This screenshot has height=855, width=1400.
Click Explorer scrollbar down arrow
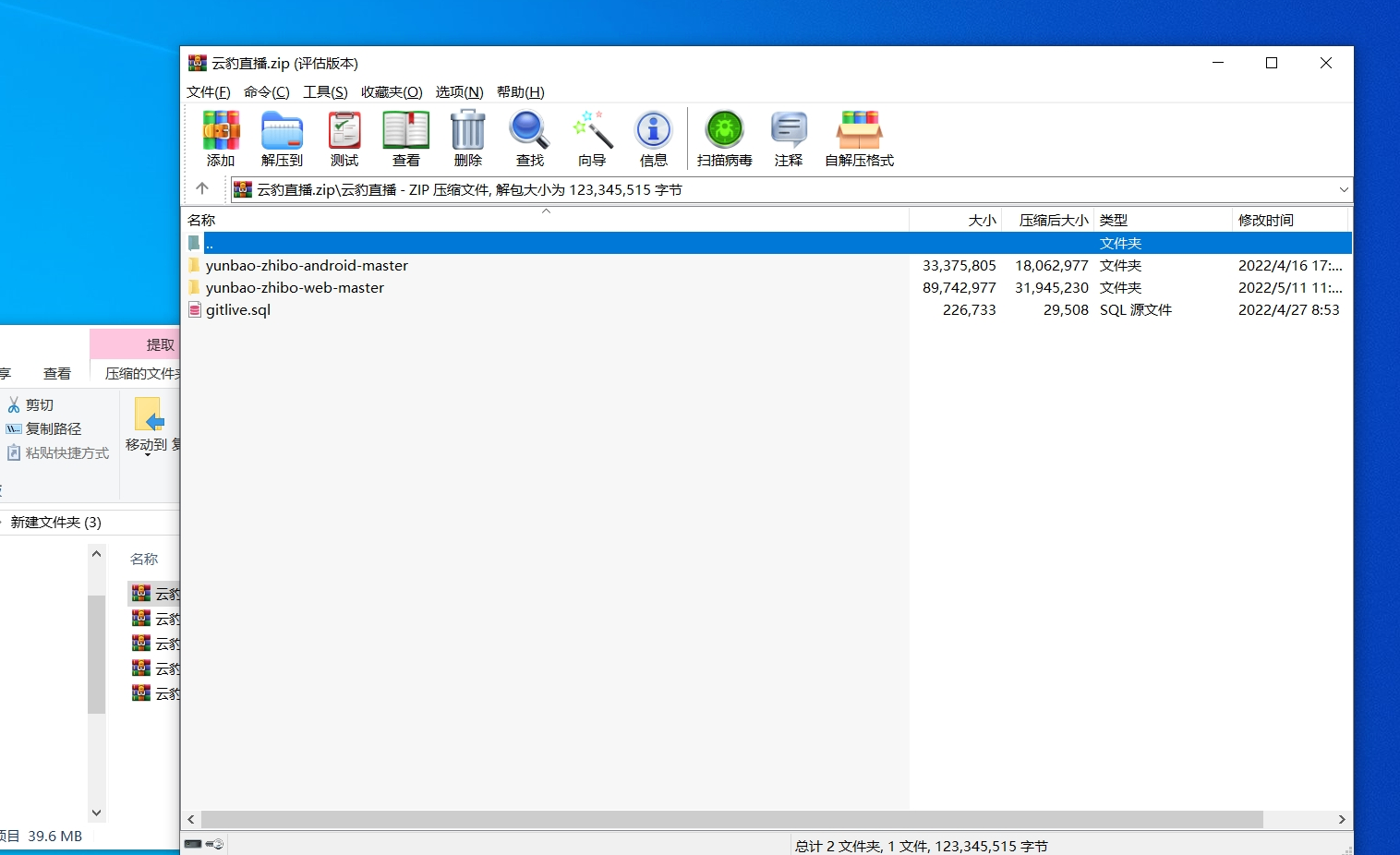(96, 813)
